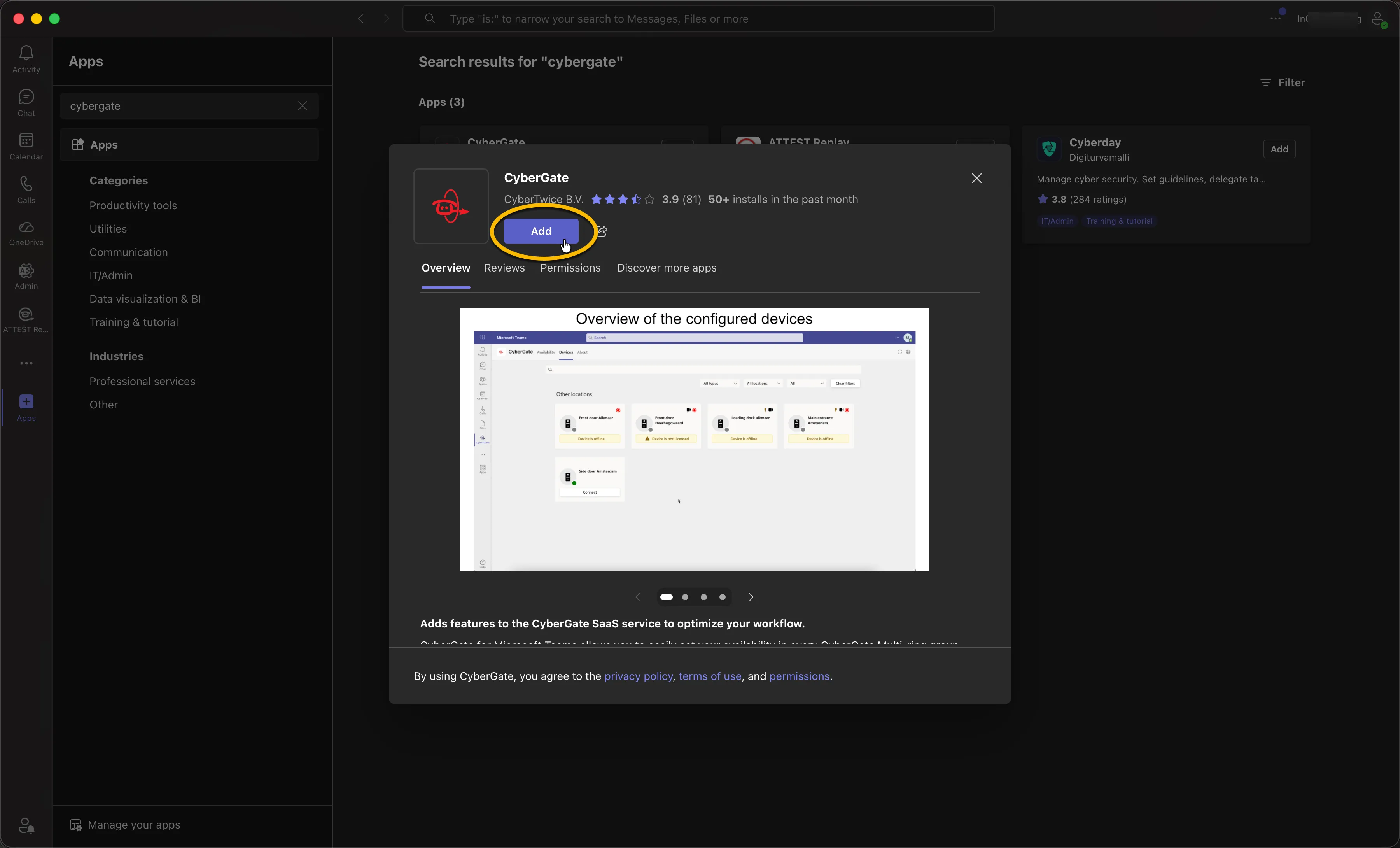Open Calls in the left rail
This screenshot has width=1400, height=848.
pos(26,190)
